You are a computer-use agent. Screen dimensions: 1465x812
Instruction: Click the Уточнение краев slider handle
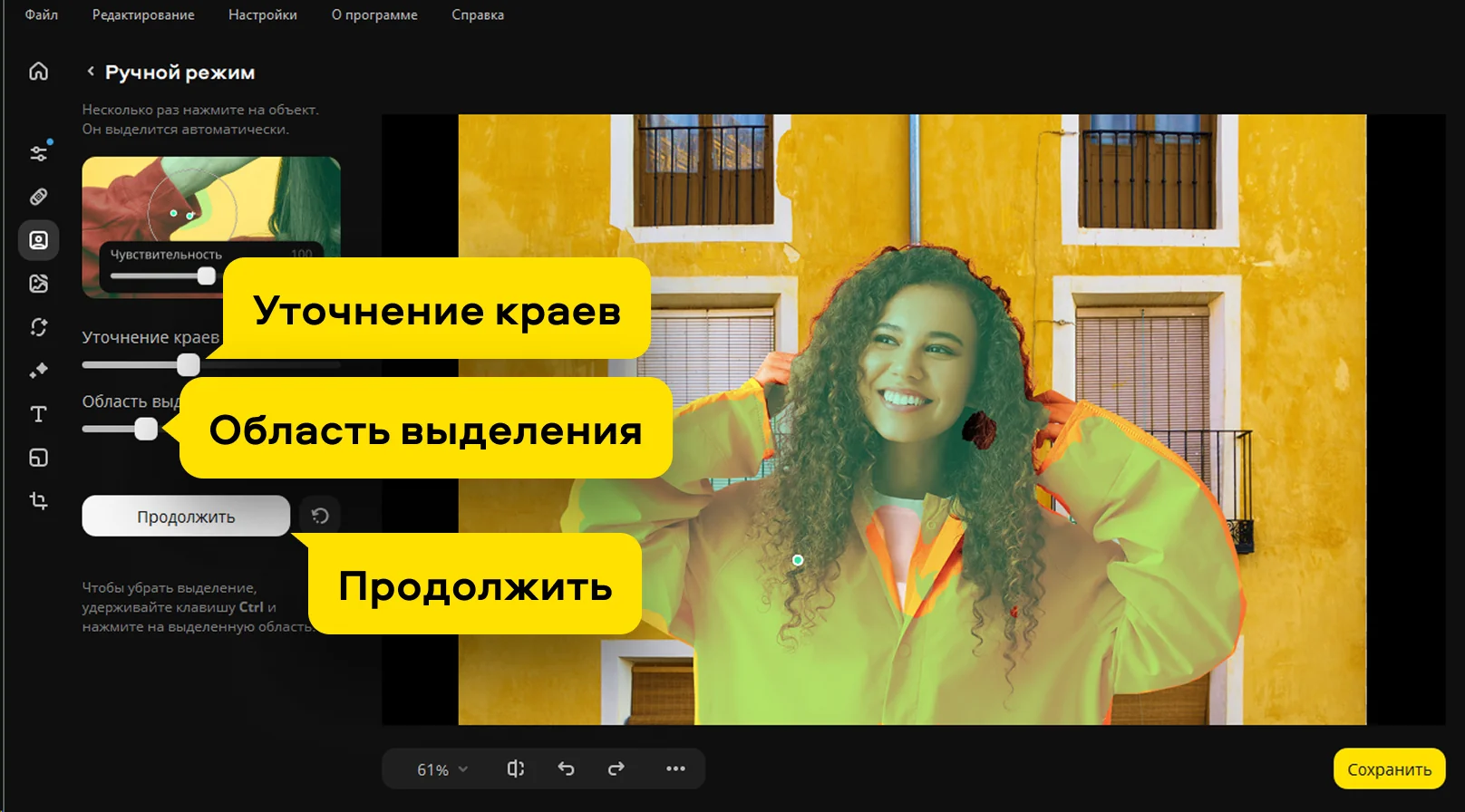(189, 365)
